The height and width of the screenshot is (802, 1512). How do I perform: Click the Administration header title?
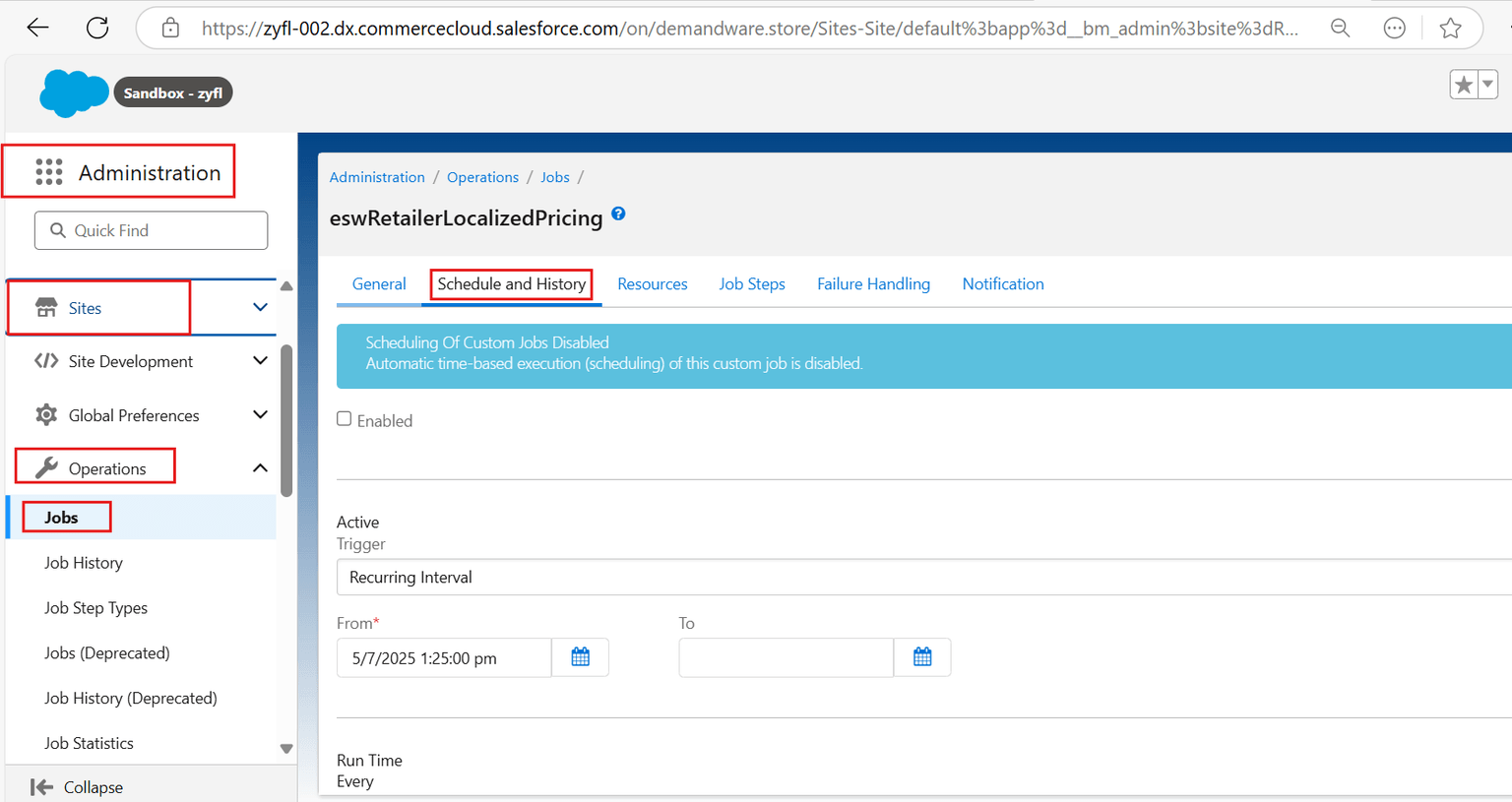(150, 172)
